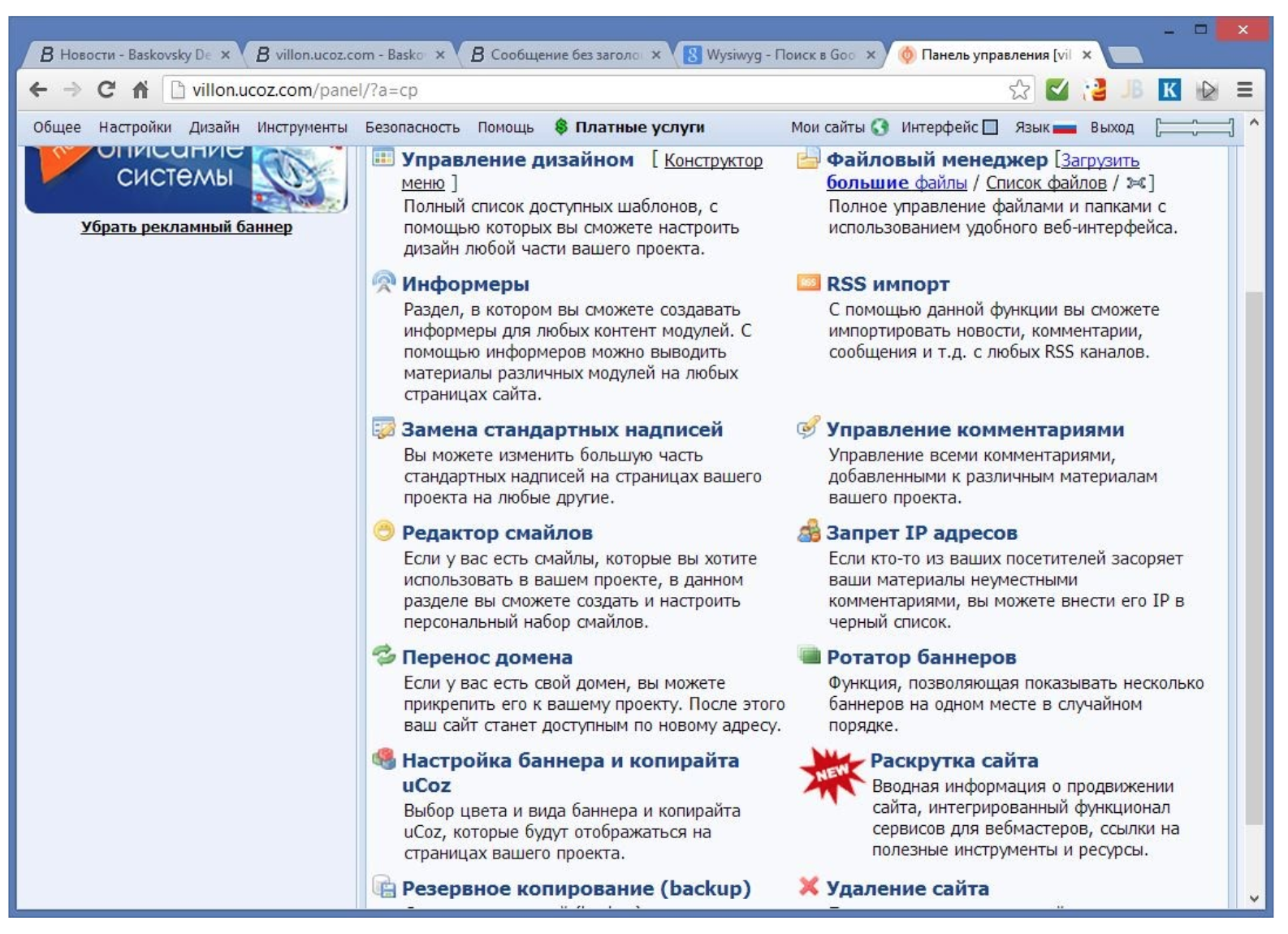Close the Панель управления tab
Screen dimensions: 1288x934
pyautogui.click(x=1087, y=54)
